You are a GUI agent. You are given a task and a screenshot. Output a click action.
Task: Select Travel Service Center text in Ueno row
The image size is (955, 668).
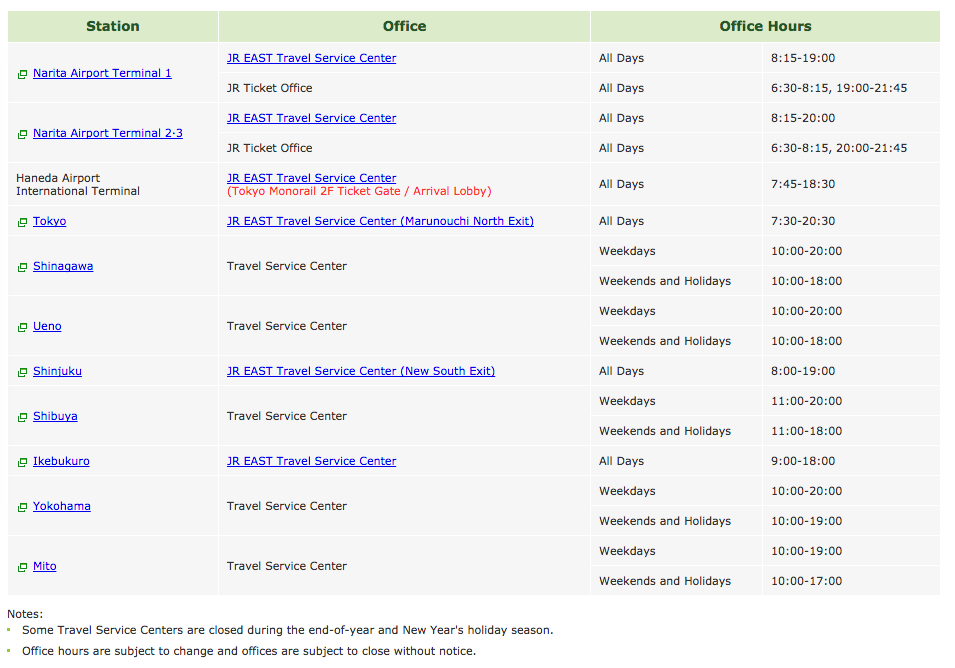286,326
